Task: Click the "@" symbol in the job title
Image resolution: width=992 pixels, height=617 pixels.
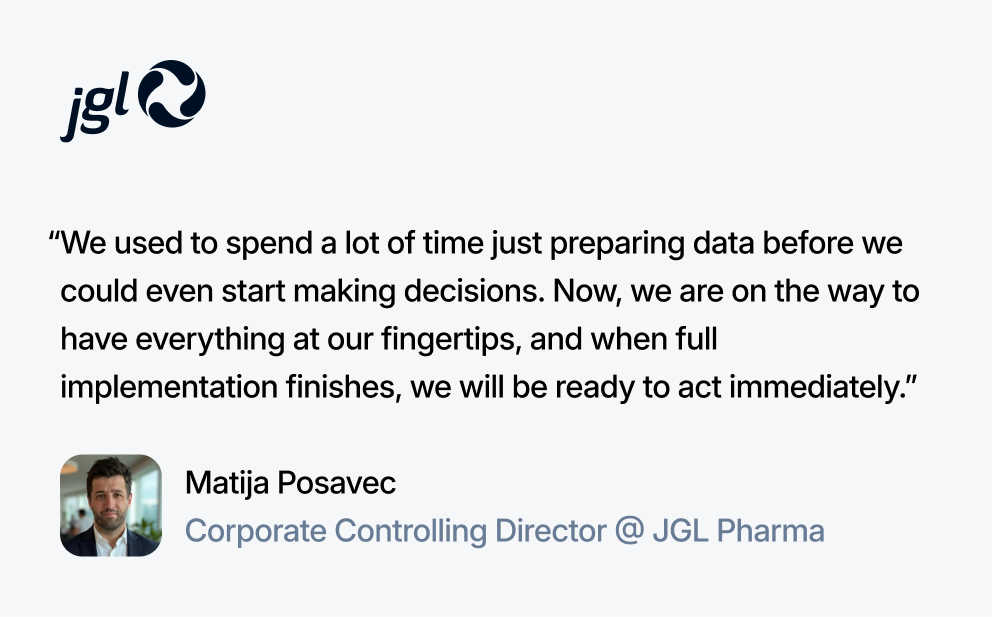Action: (x=629, y=530)
